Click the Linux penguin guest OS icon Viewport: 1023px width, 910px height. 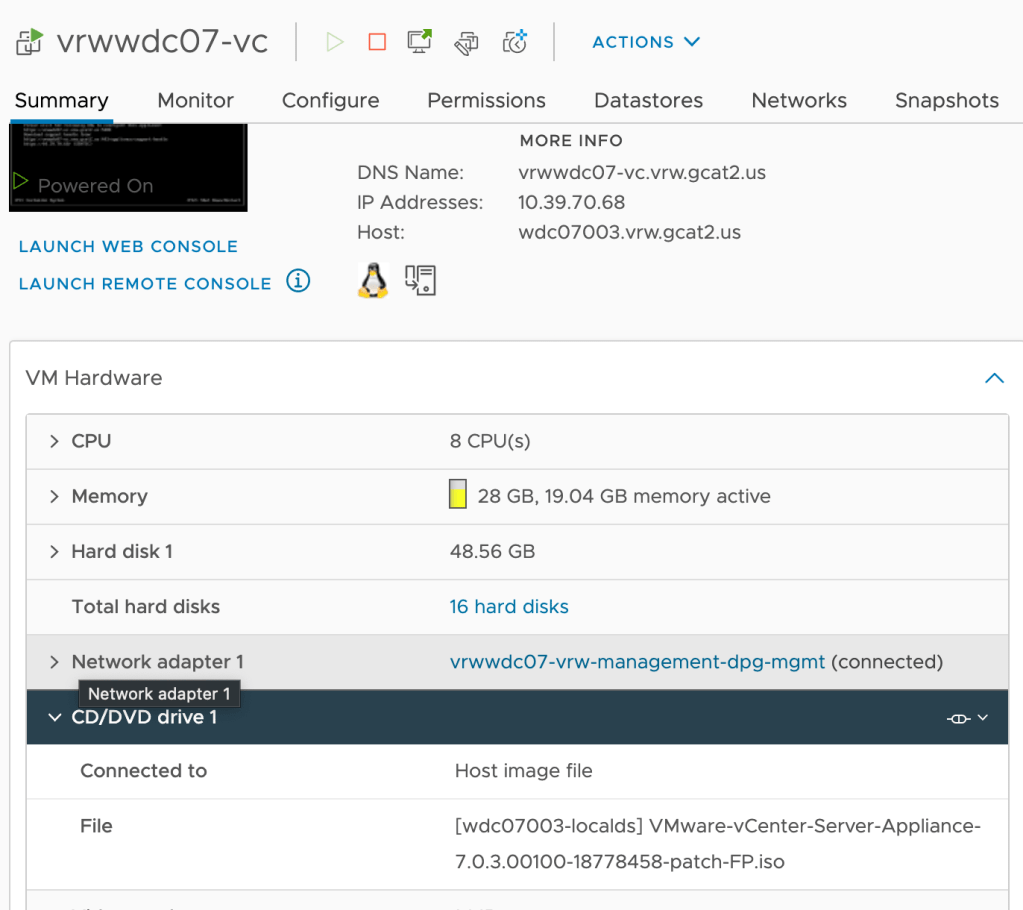[373, 281]
